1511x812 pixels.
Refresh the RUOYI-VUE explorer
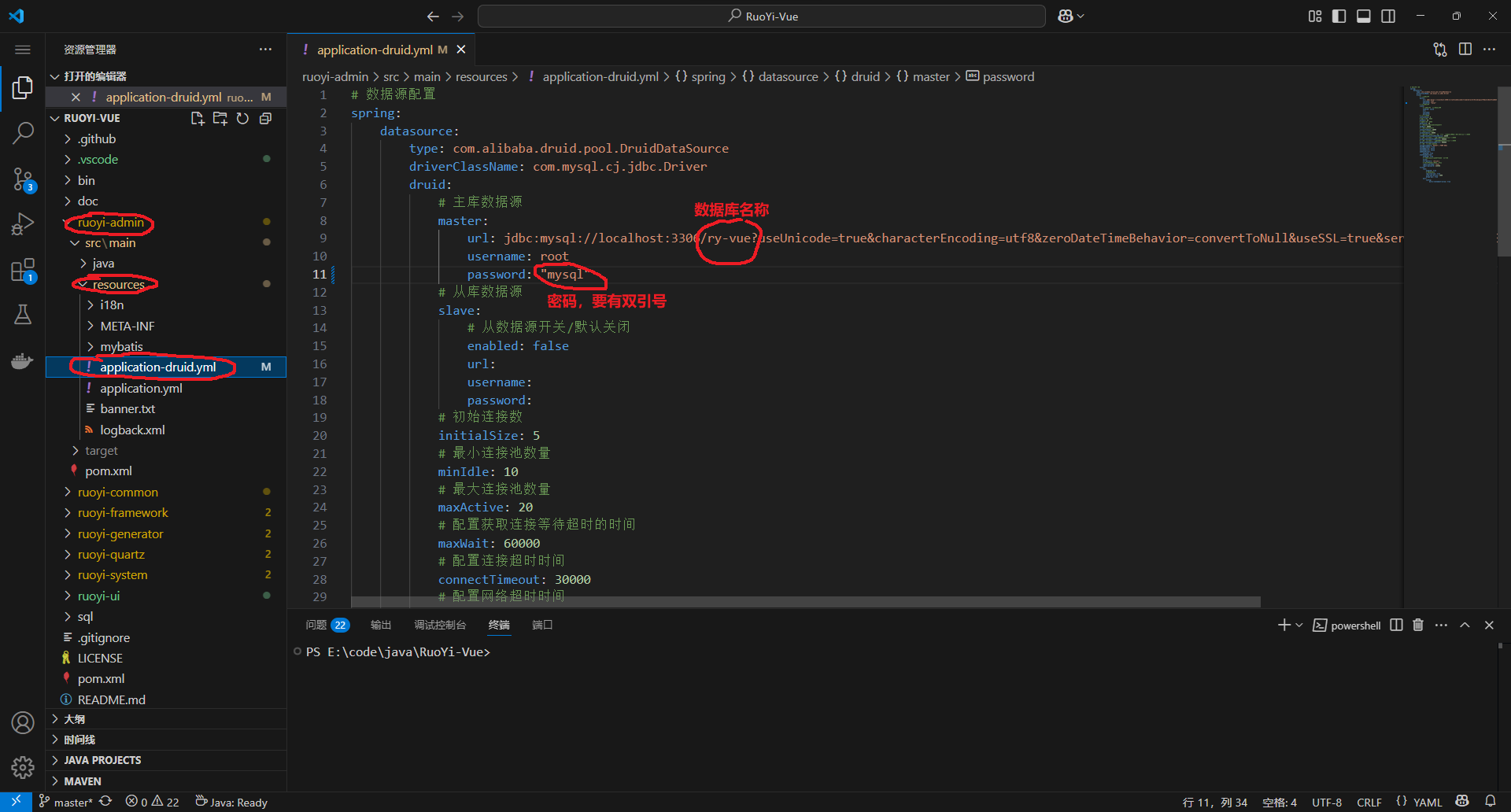pos(242,118)
